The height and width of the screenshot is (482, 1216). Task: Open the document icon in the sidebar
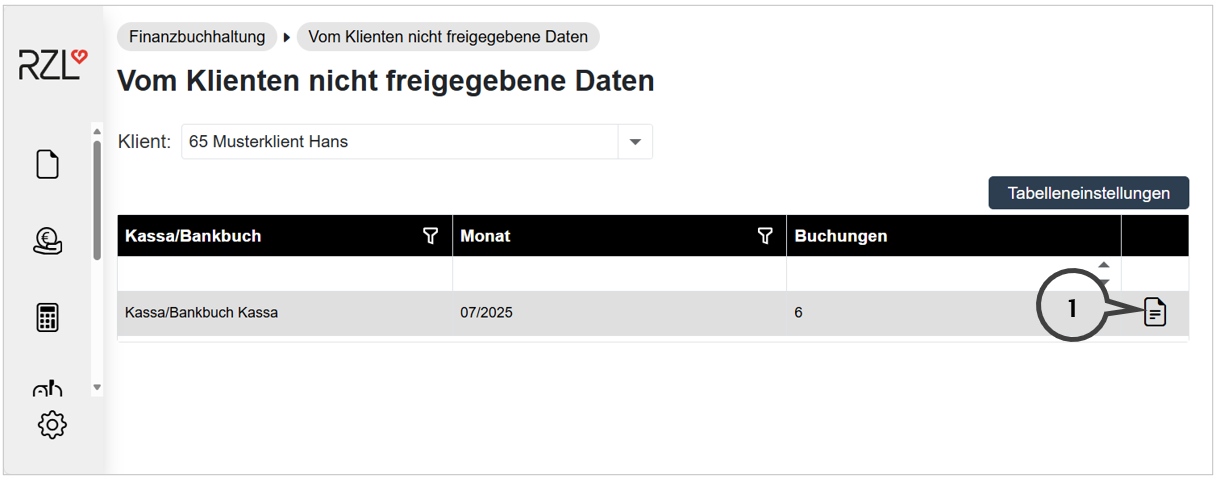point(47,164)
